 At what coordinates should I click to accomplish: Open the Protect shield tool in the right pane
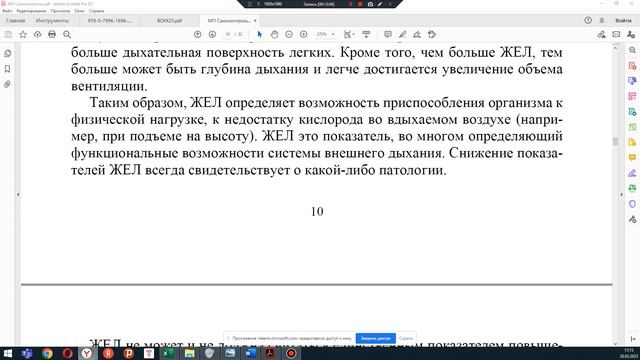click(x=632, y=204)
